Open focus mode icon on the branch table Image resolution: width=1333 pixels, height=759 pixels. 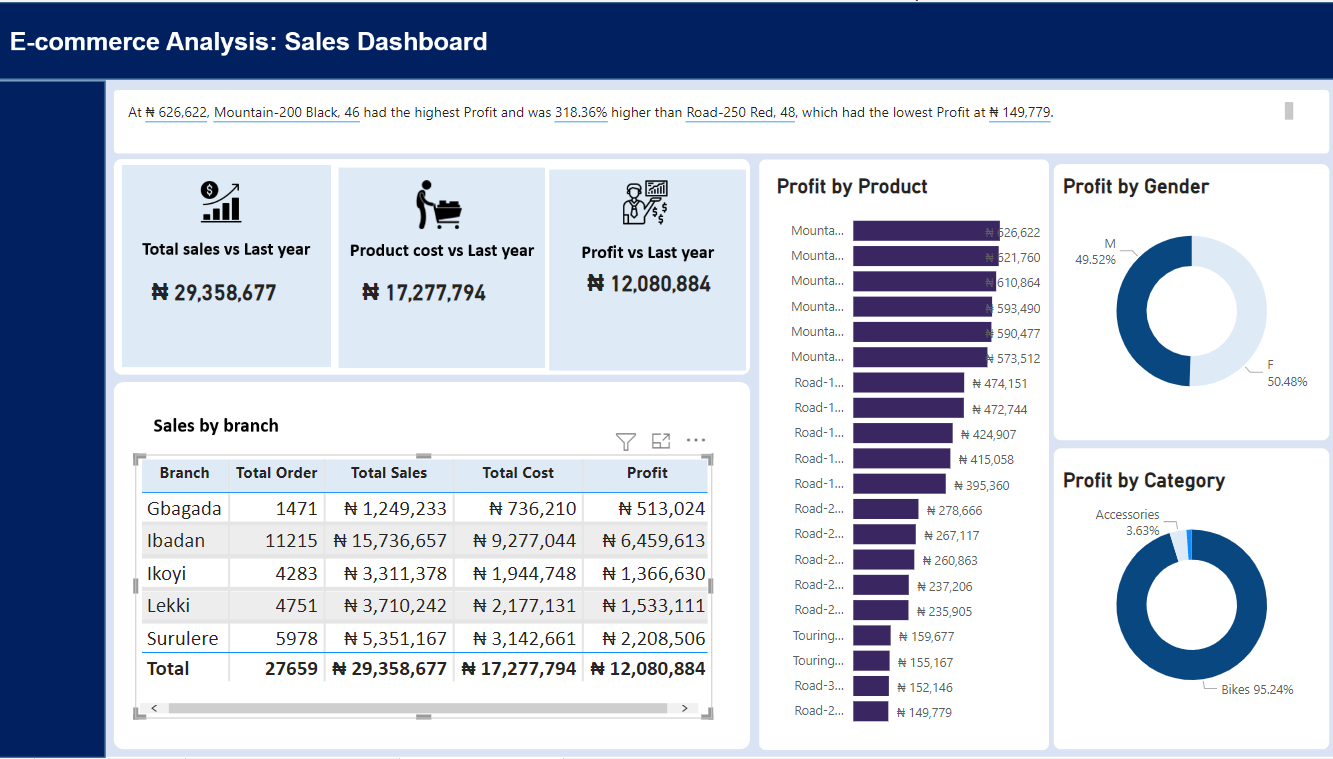pos(661,441)
